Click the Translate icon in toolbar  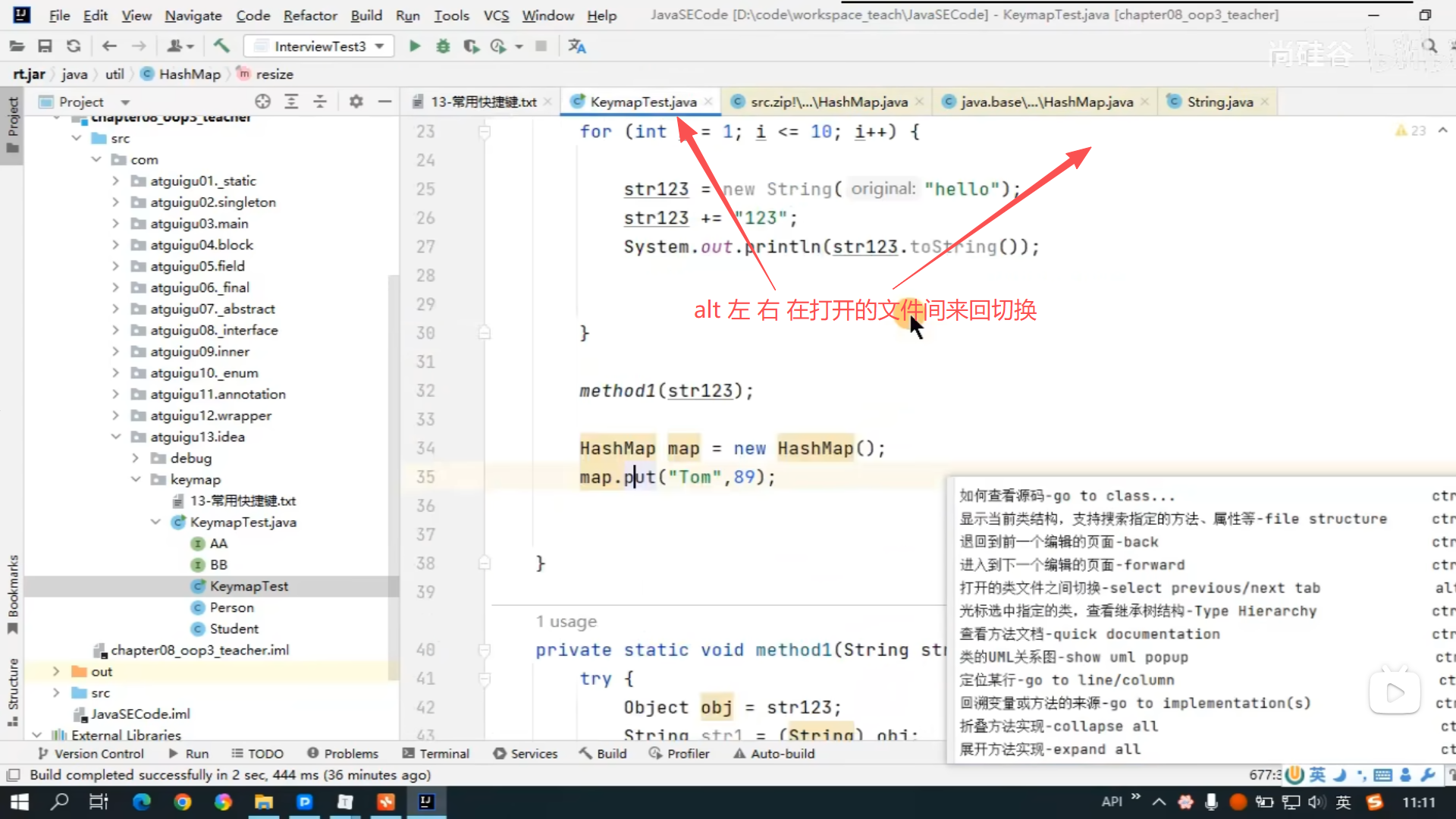577,46
